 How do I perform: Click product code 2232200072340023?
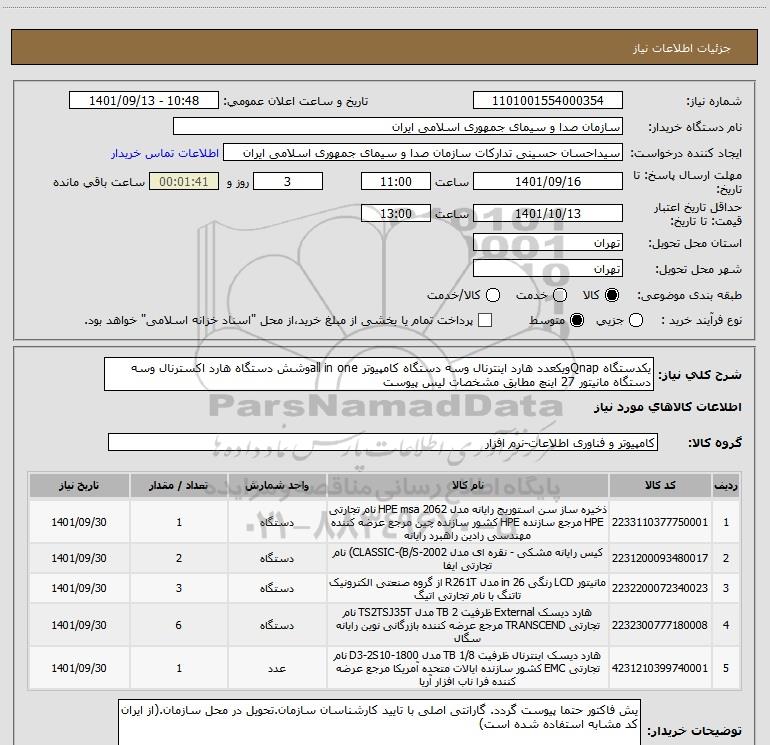tap(660, 588)
